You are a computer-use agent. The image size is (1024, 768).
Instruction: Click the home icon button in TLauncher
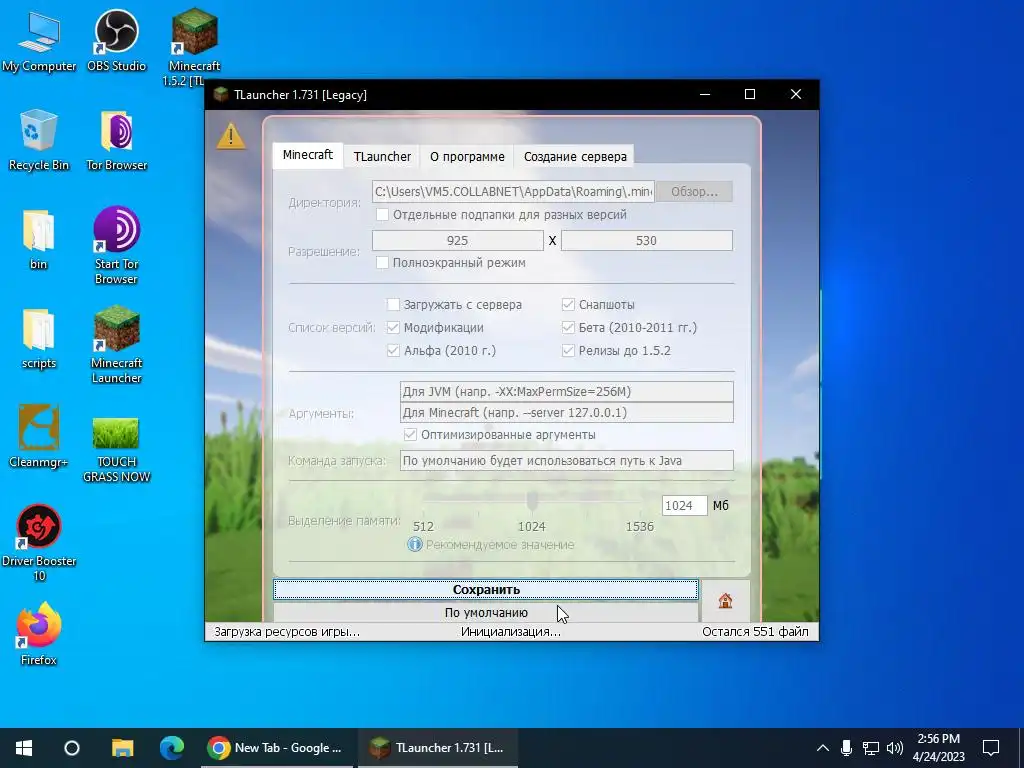pyautogui.click(x=725, y=601)
